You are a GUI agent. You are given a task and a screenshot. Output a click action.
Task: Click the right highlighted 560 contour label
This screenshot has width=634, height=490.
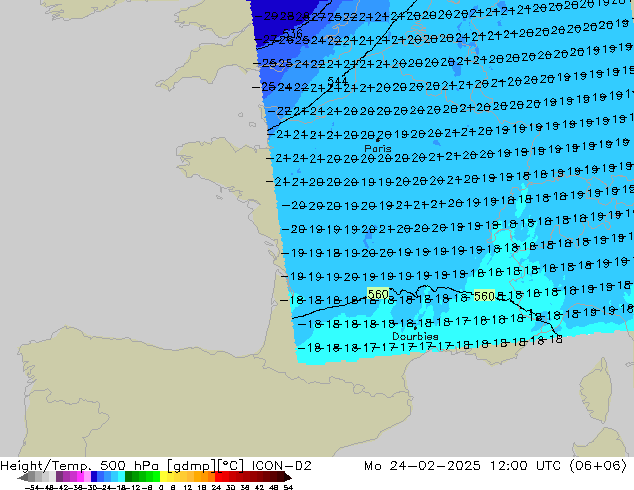pyautogui.click(x=484, y=296)
